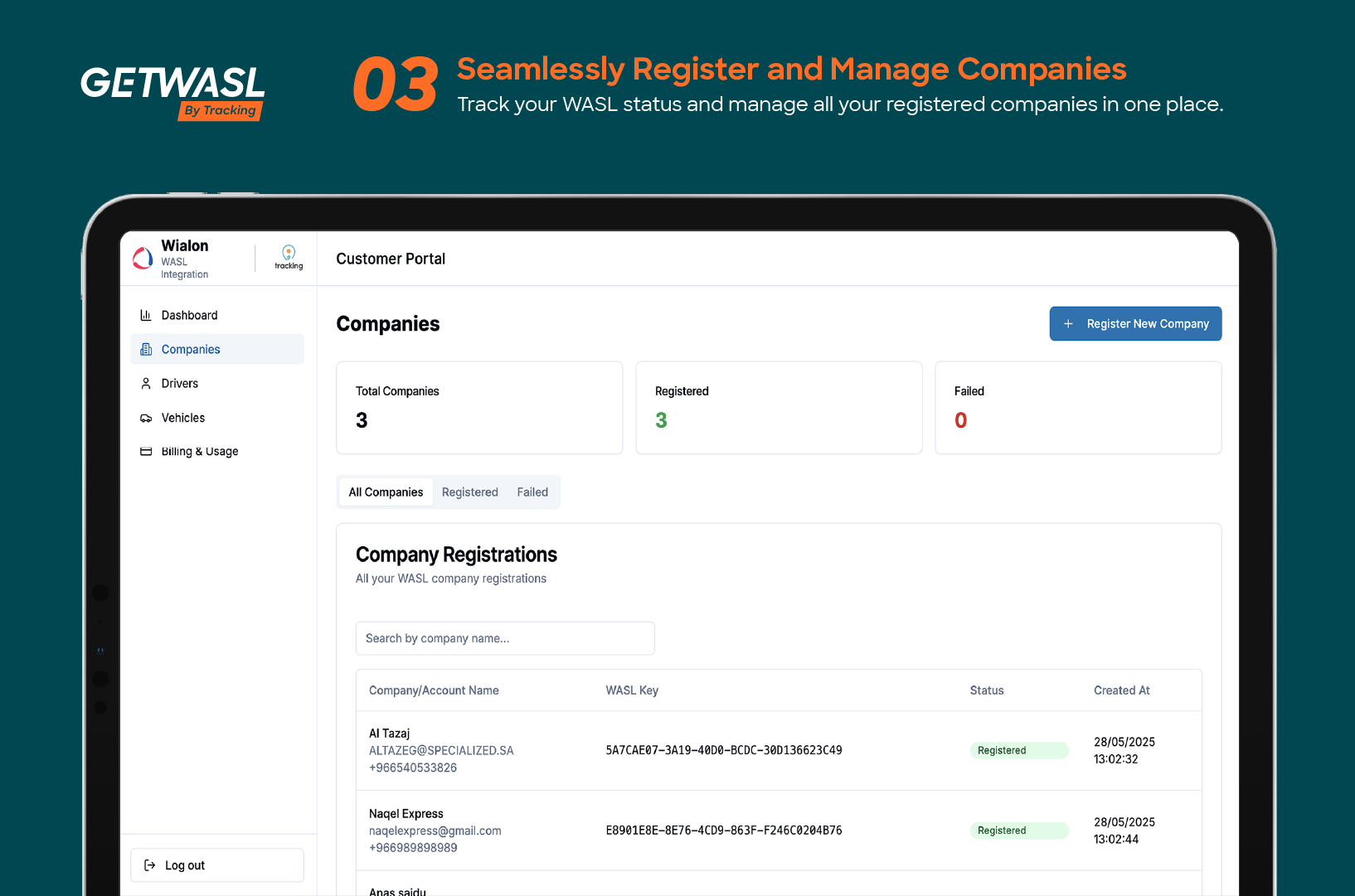
Task: Click the Failed count card
Action: (x=1078, y=408)
